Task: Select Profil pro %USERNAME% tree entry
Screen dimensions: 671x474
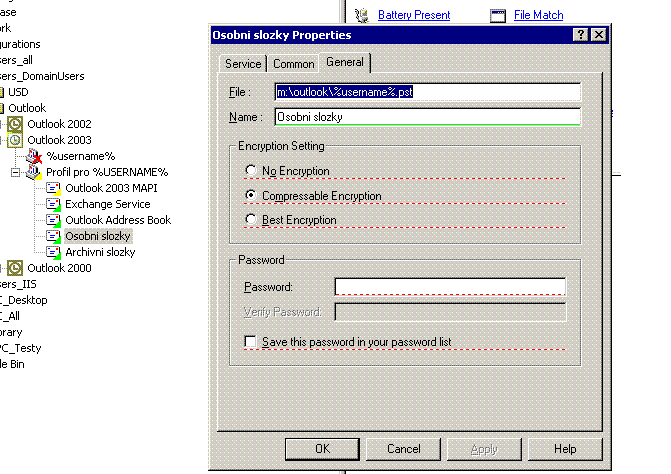Action: click(107, 172)
